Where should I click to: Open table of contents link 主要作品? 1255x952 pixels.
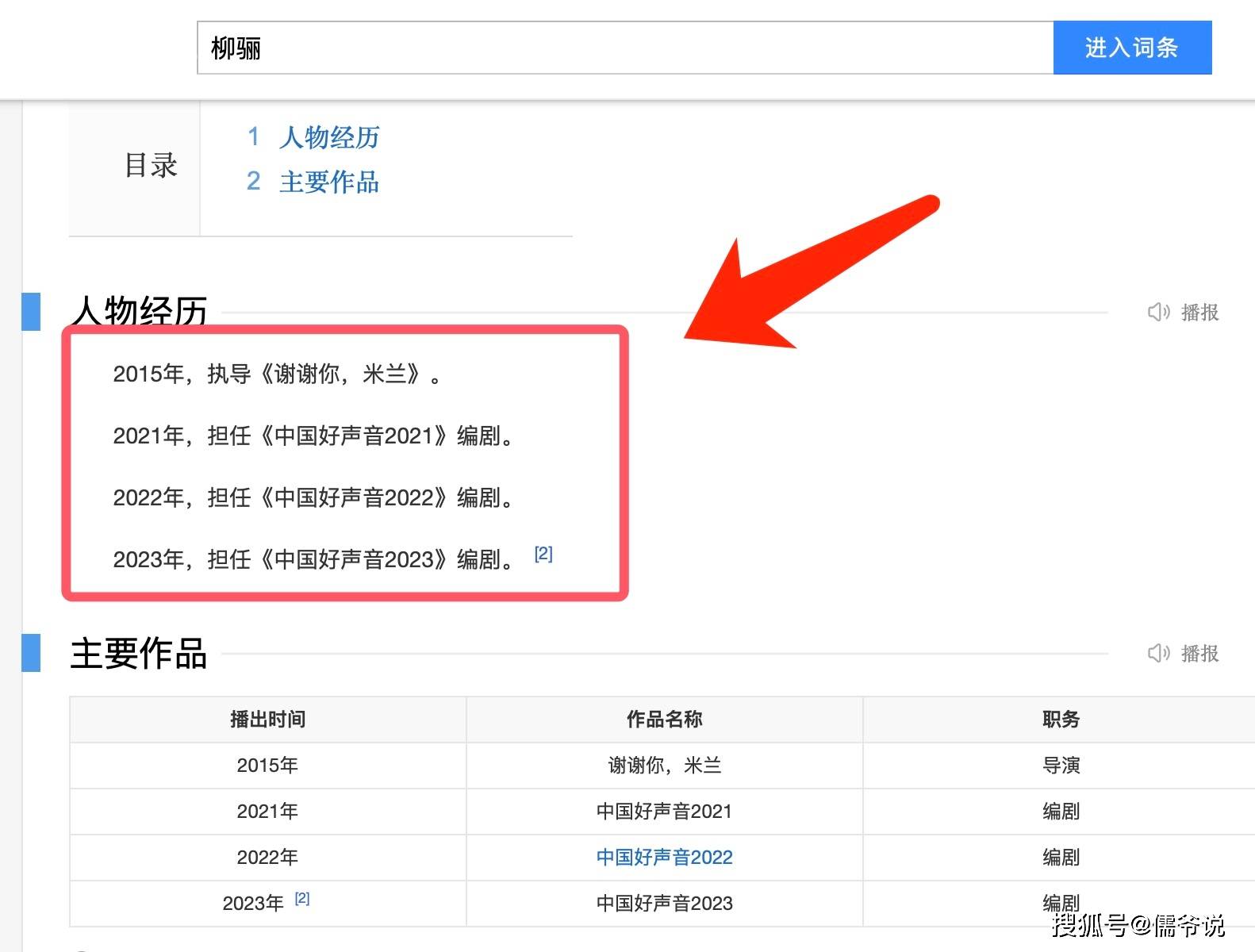(329, 182)
